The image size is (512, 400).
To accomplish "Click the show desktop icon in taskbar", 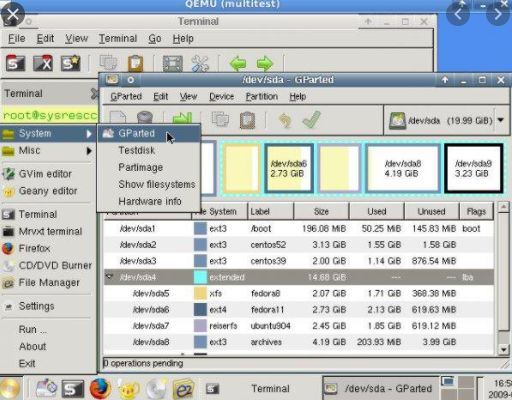I will pyautogui.click(x=46, y=388).
